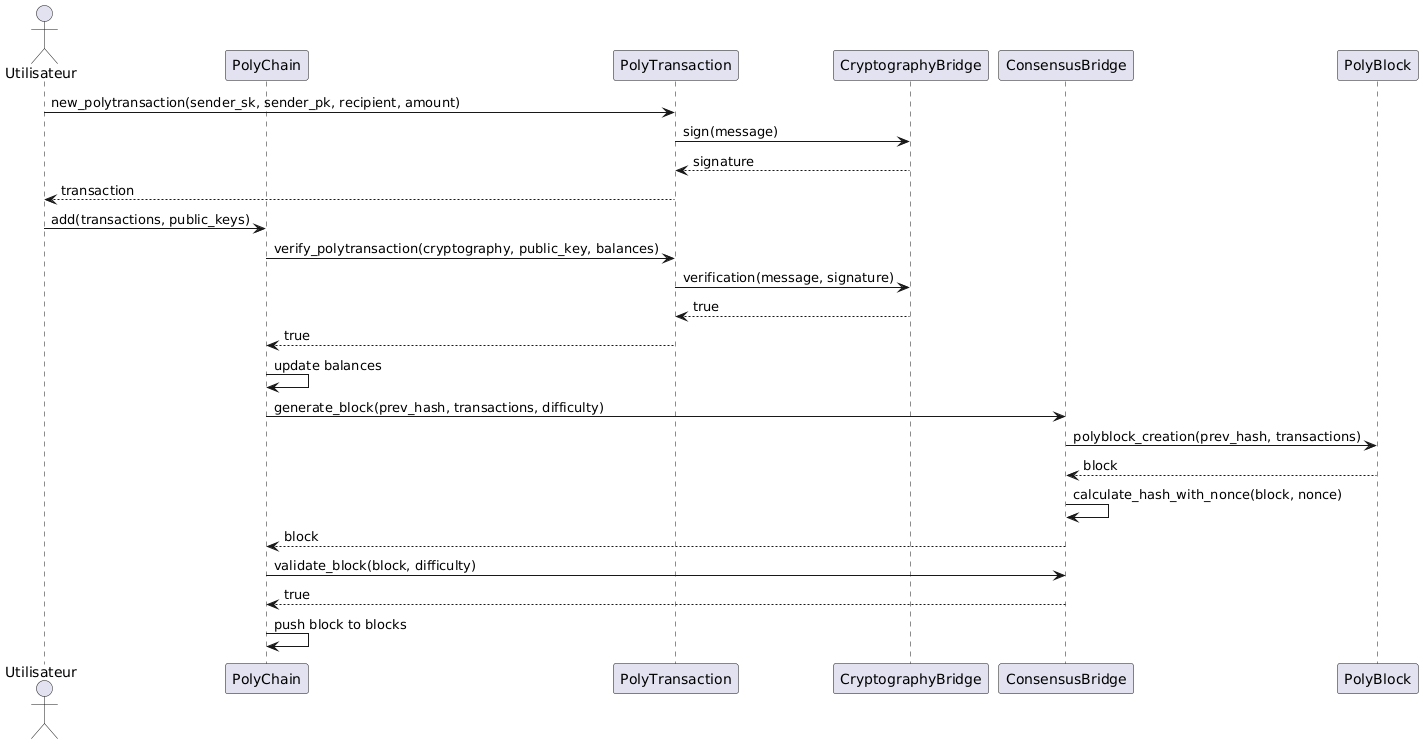Click the "block" reply under "polyblock_creation"
1423x744 pixels.
point(1100,466)
